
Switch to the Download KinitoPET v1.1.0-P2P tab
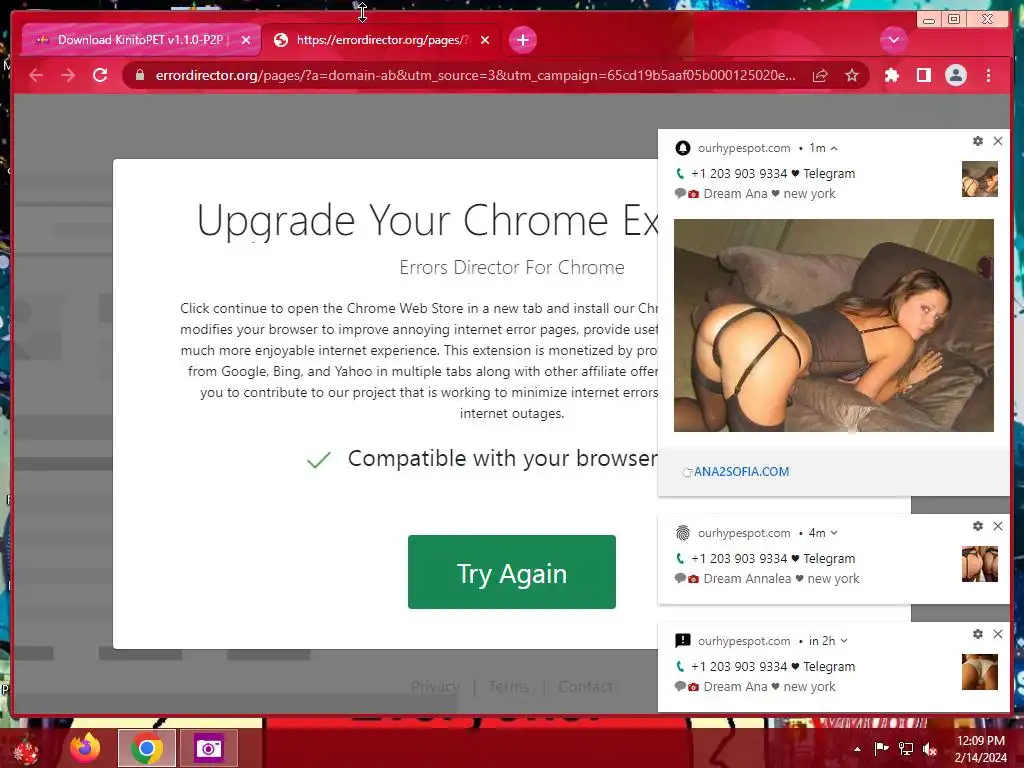[x=142, y=40]
